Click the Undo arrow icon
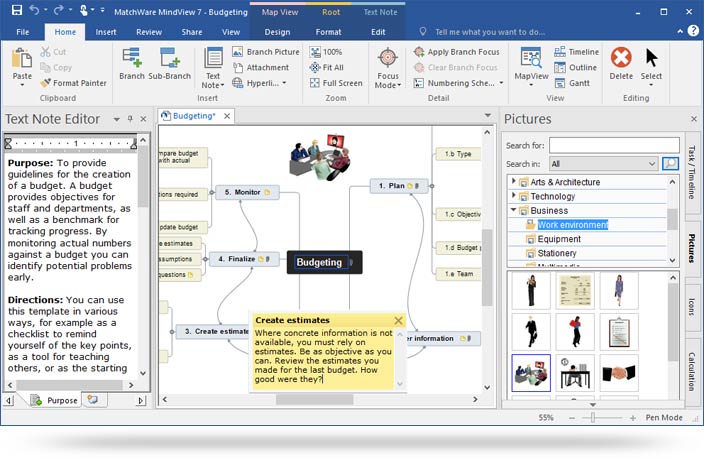This screenshot has width=704, height=459. point(34,10)
